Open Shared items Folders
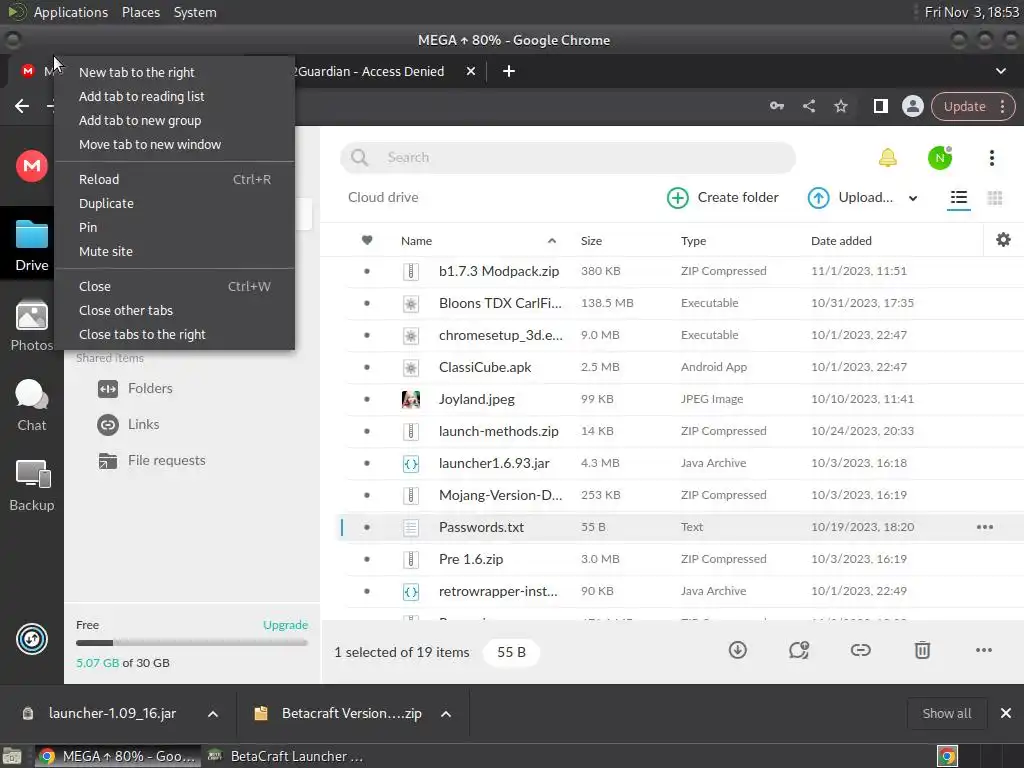Screen dimensions: 1024x768 (x=135, y=389)
